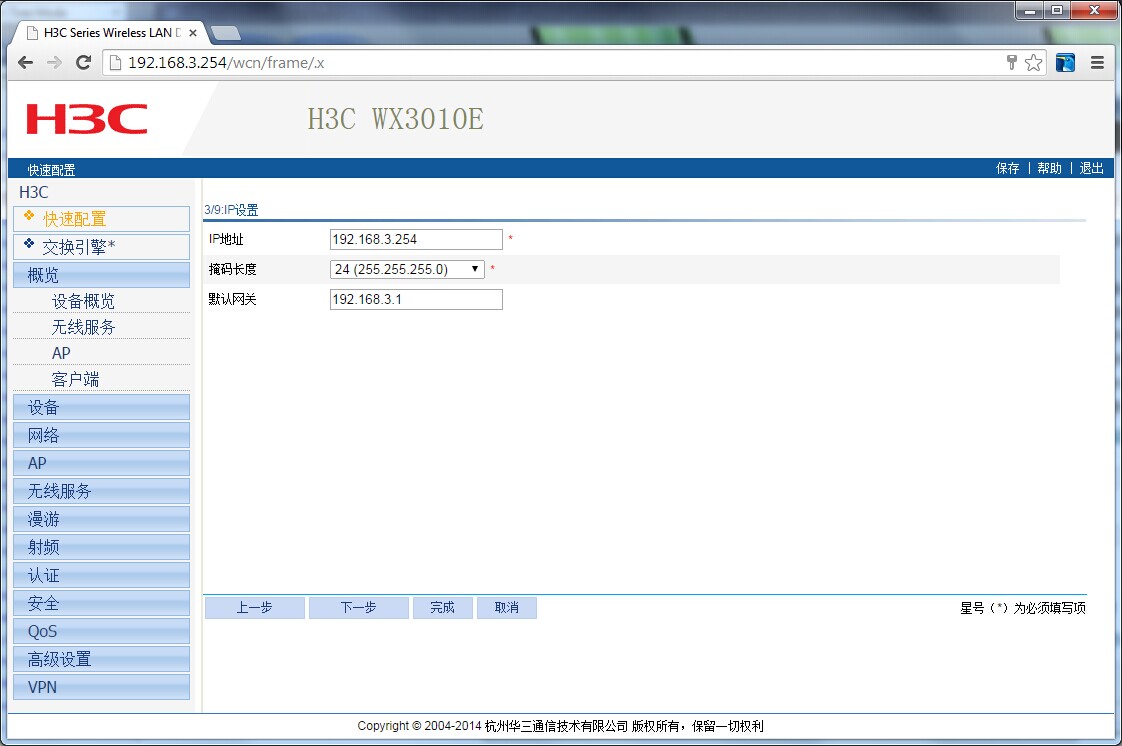Click the 完成 button

click(x=442, y=607)
